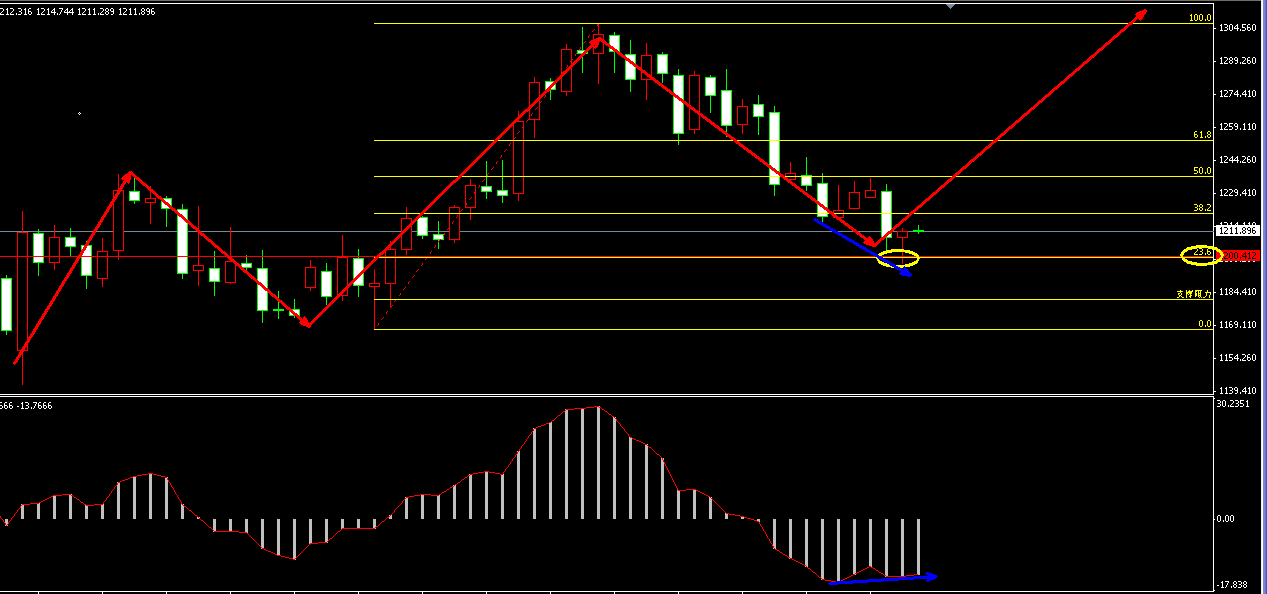Click the small white dot marker in upper-left chart
Screen dimensions: 1267x594
click(79, 114)
